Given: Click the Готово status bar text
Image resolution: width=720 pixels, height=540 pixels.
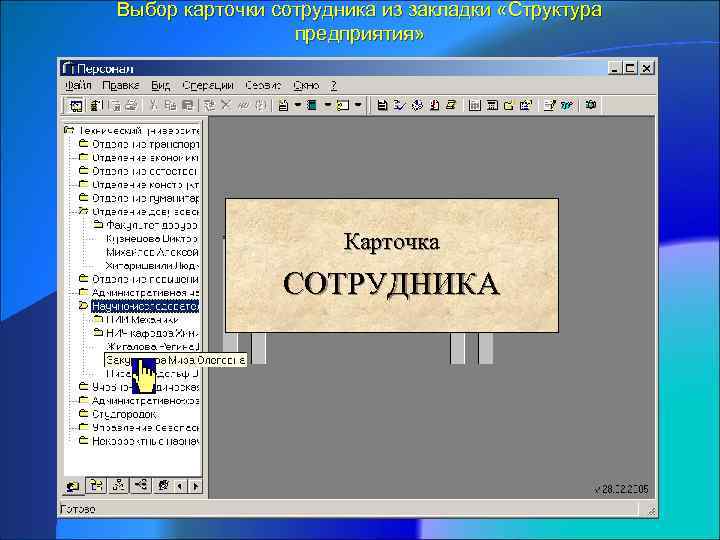Looking at the screenshot, I should [x=78, y=509].
